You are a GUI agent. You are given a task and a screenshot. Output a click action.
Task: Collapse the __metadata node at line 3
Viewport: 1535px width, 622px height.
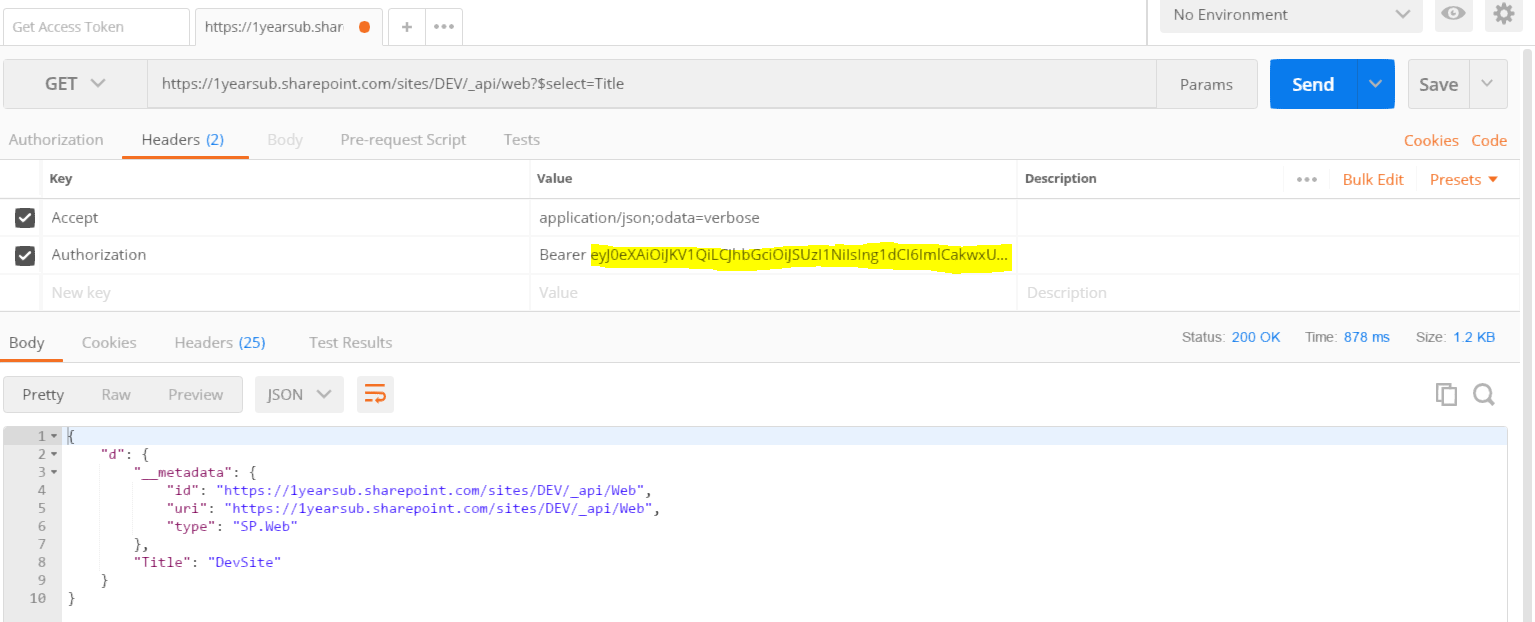point(55,471)
